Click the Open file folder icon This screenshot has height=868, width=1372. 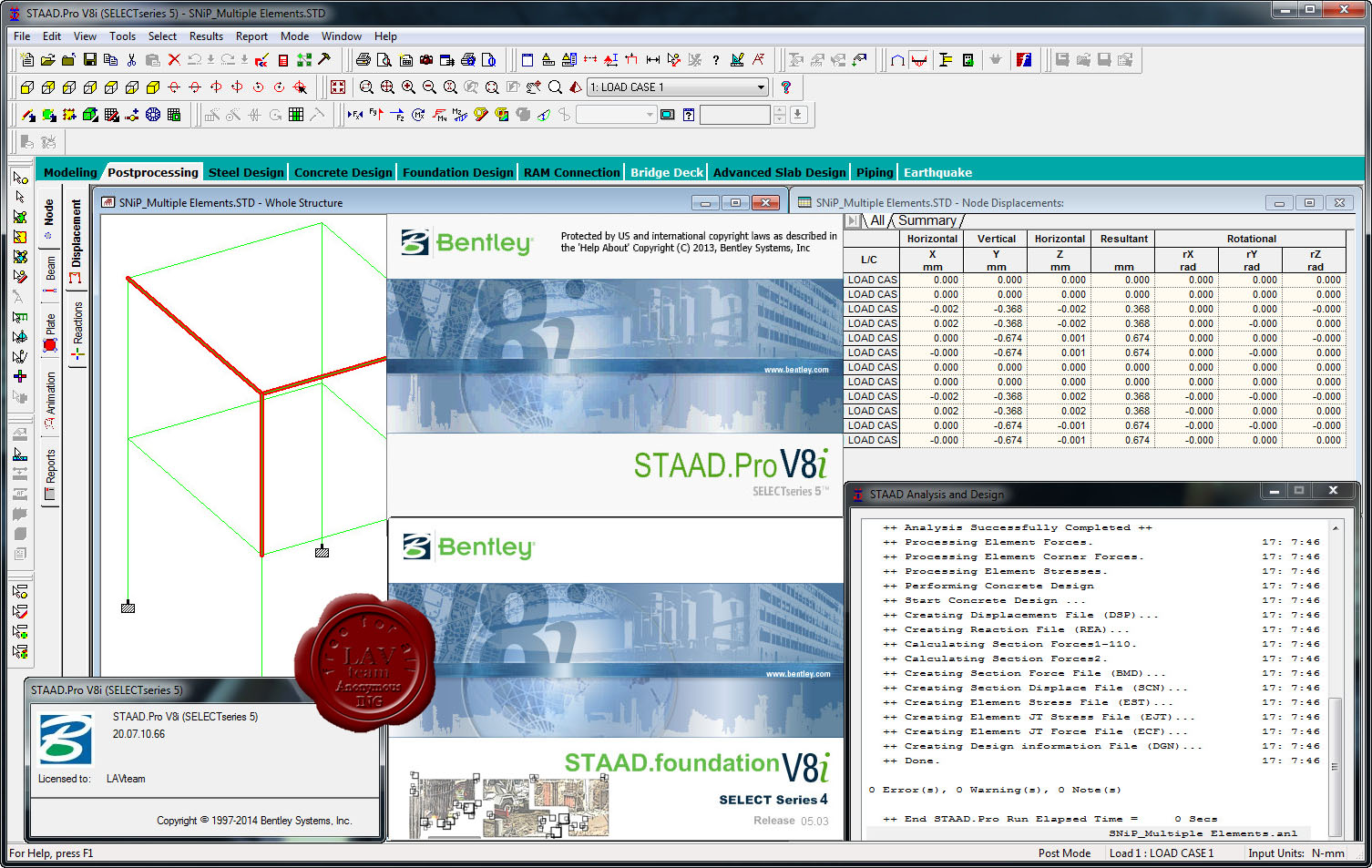pyautogui.click(x=47, y=60)
